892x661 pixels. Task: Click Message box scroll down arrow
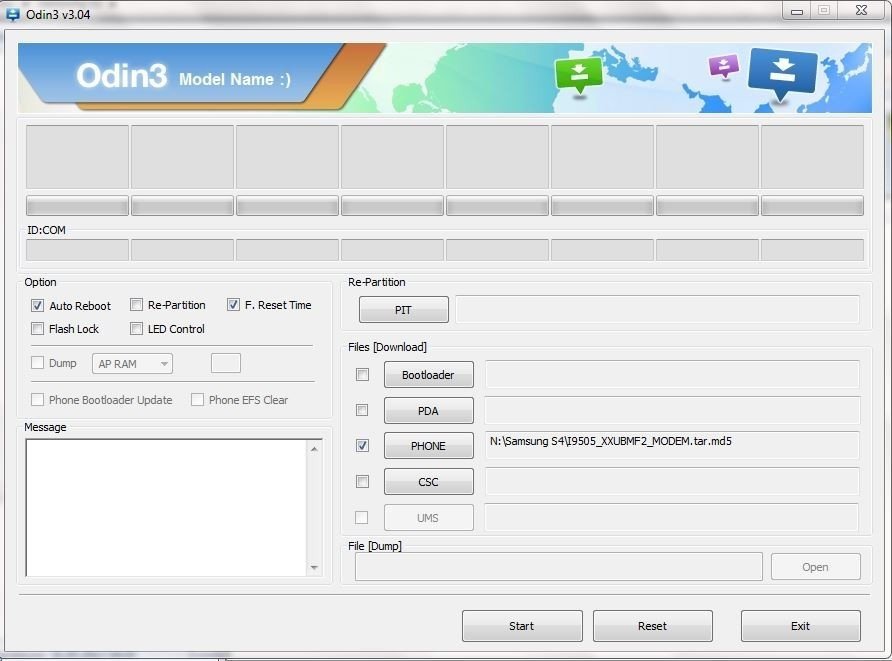tap(315, 567)
